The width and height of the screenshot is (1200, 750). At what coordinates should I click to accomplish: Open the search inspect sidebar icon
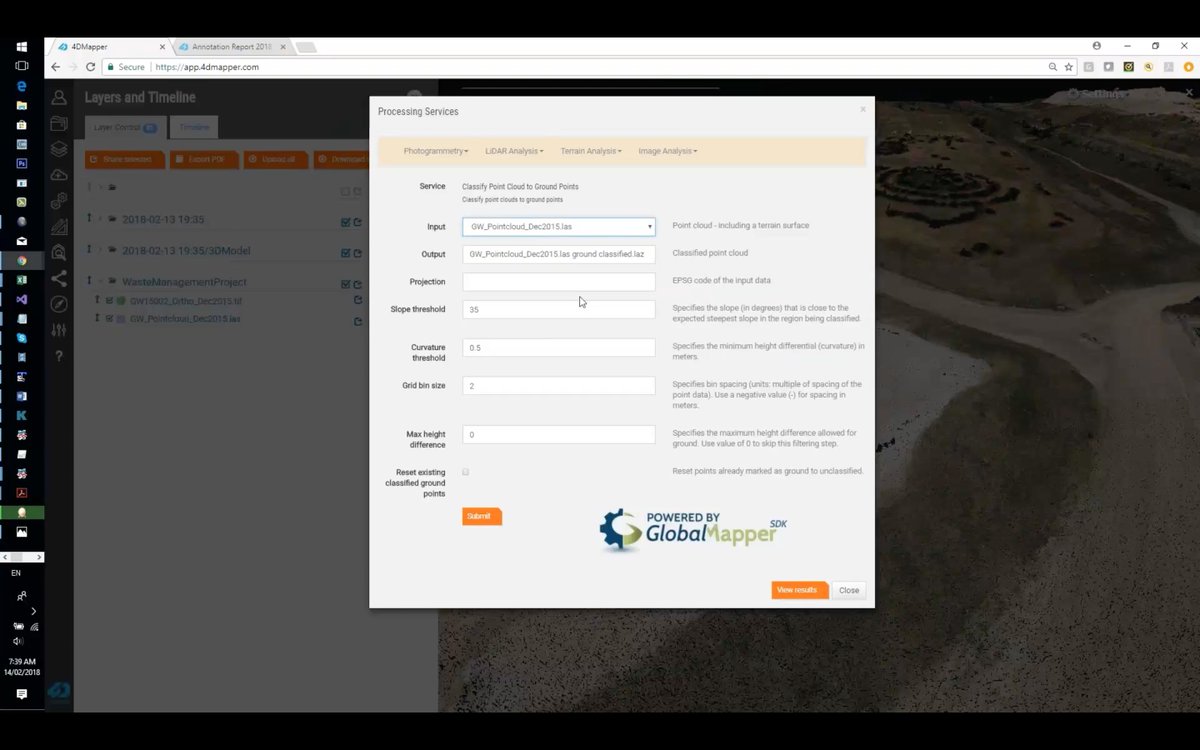coord(59,253)
